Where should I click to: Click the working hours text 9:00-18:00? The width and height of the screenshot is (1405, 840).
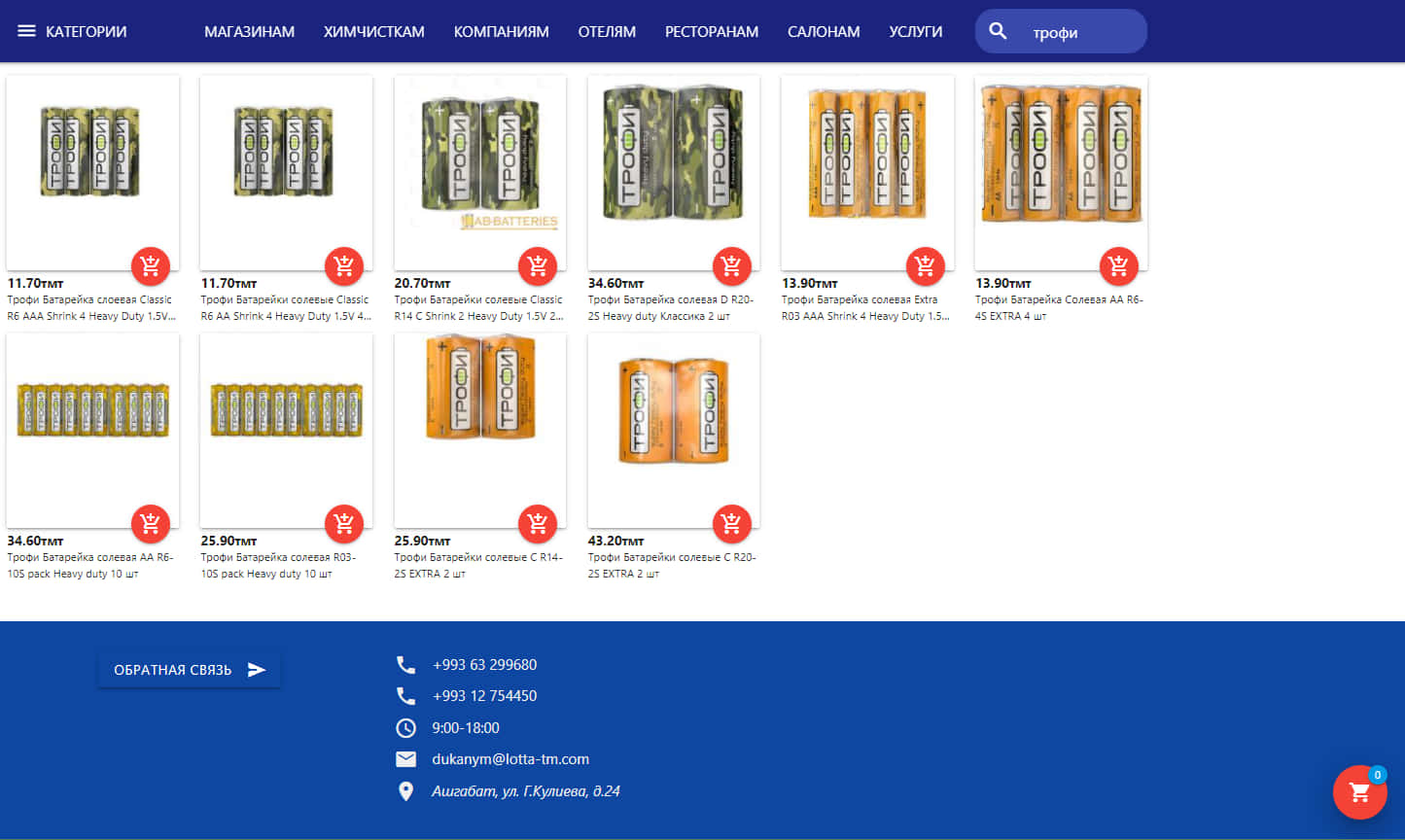[466, 727]
